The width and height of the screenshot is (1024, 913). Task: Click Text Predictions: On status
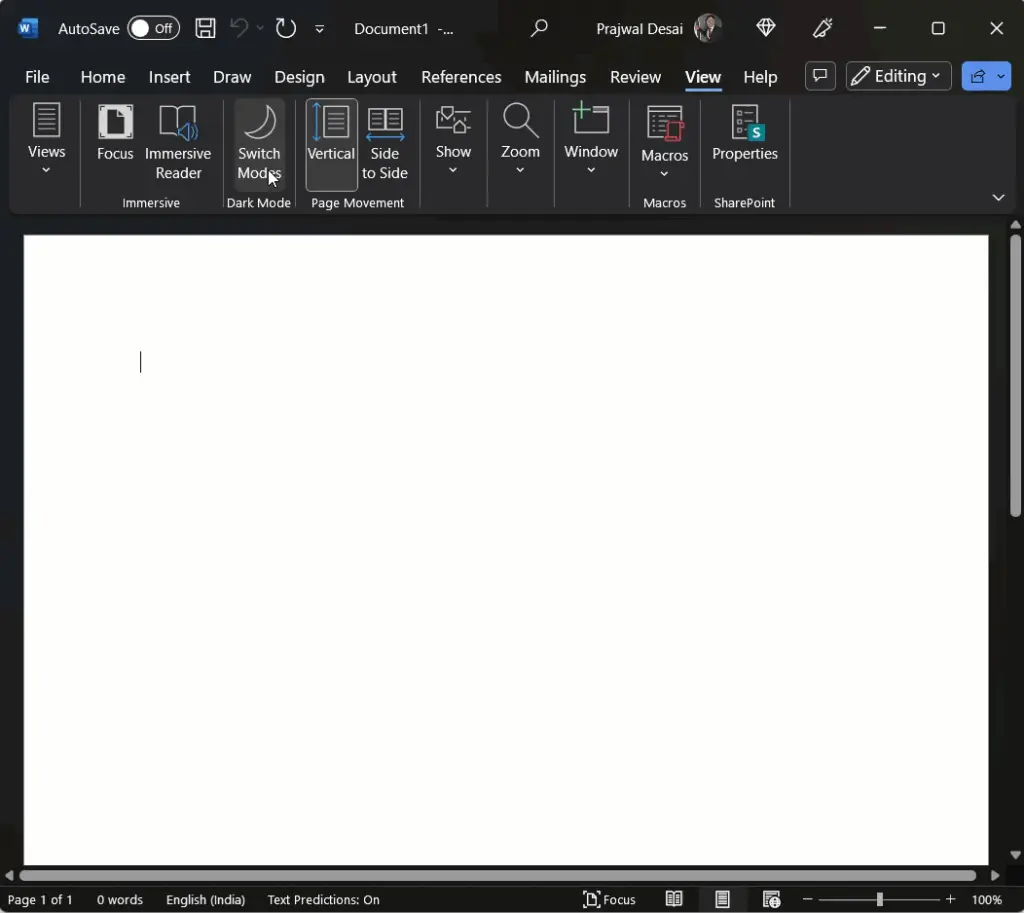[323, 899]
